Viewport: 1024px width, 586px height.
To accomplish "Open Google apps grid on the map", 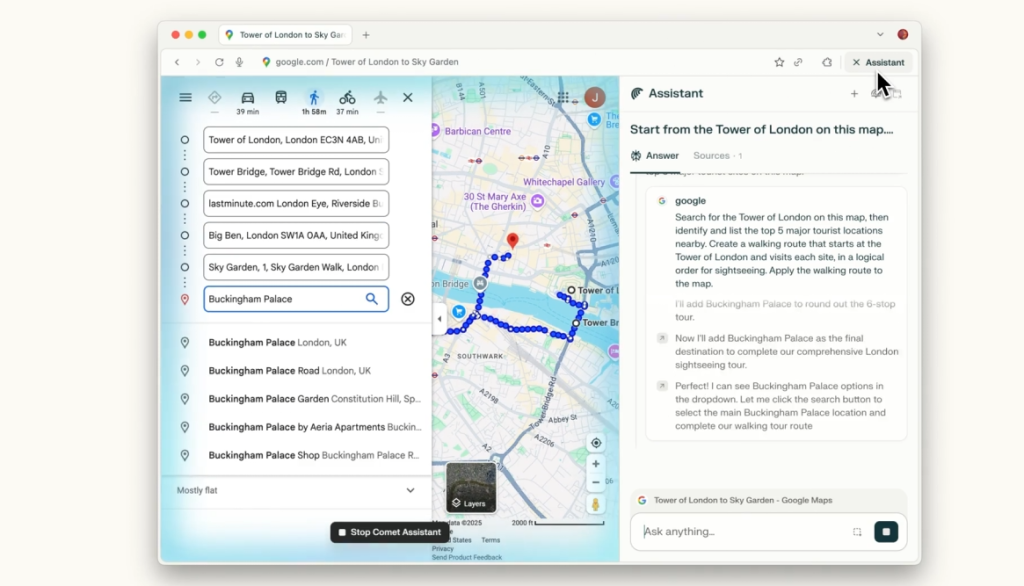I will [x=563, y=97].
